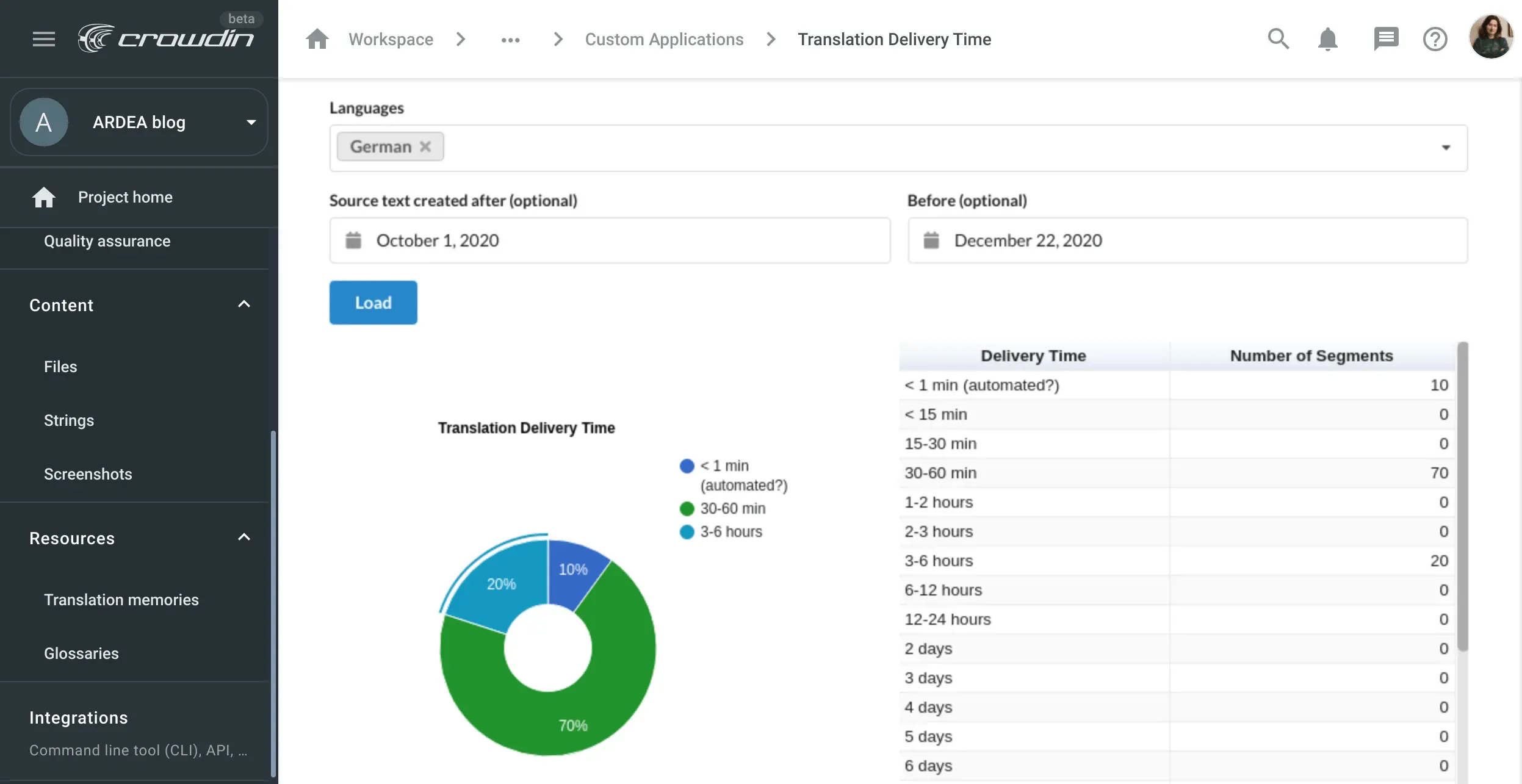This screenshot has width=1522, height=784.
Task: Expand the breadcrumb ellipsis menu
Action: [510, 38]
